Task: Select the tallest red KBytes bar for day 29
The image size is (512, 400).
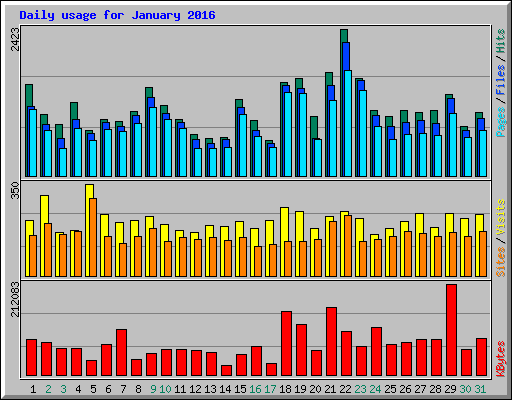Action: [451, 330]
